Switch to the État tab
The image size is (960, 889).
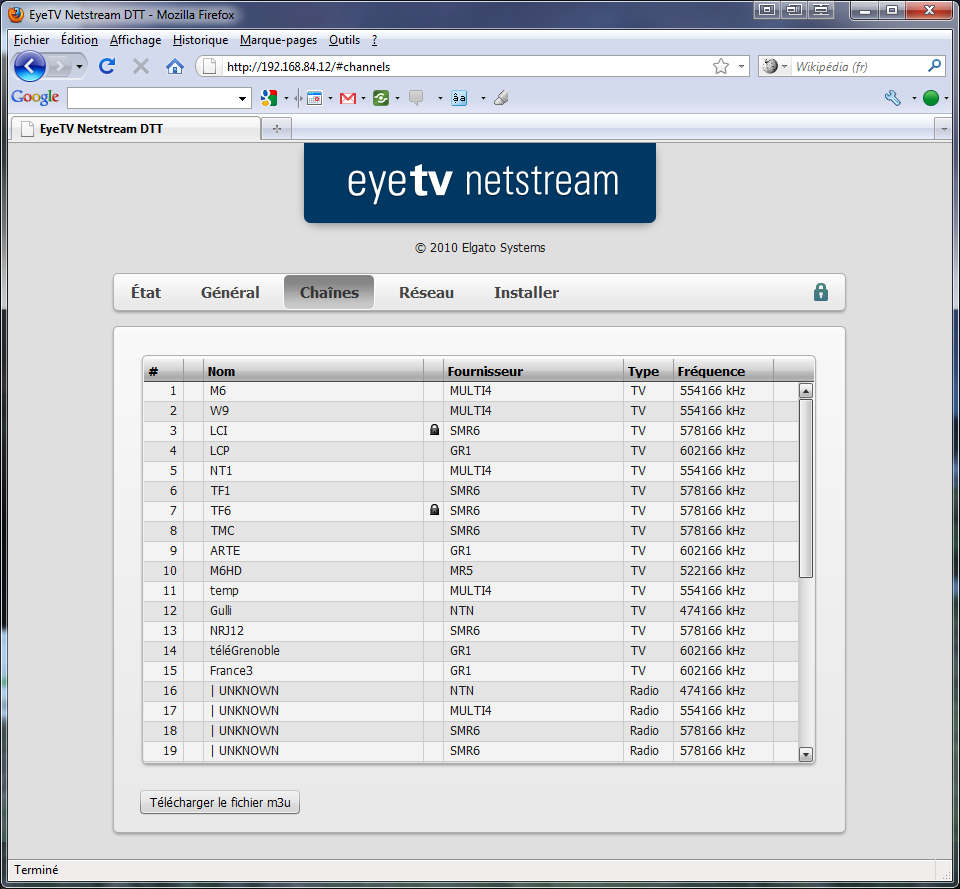(x=146, y=293)
